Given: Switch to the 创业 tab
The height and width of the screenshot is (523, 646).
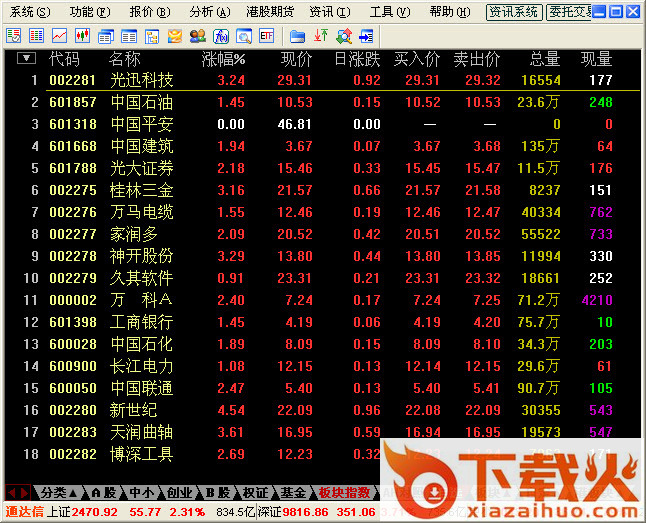Looking at the screenshot, I should pos(179,492).
